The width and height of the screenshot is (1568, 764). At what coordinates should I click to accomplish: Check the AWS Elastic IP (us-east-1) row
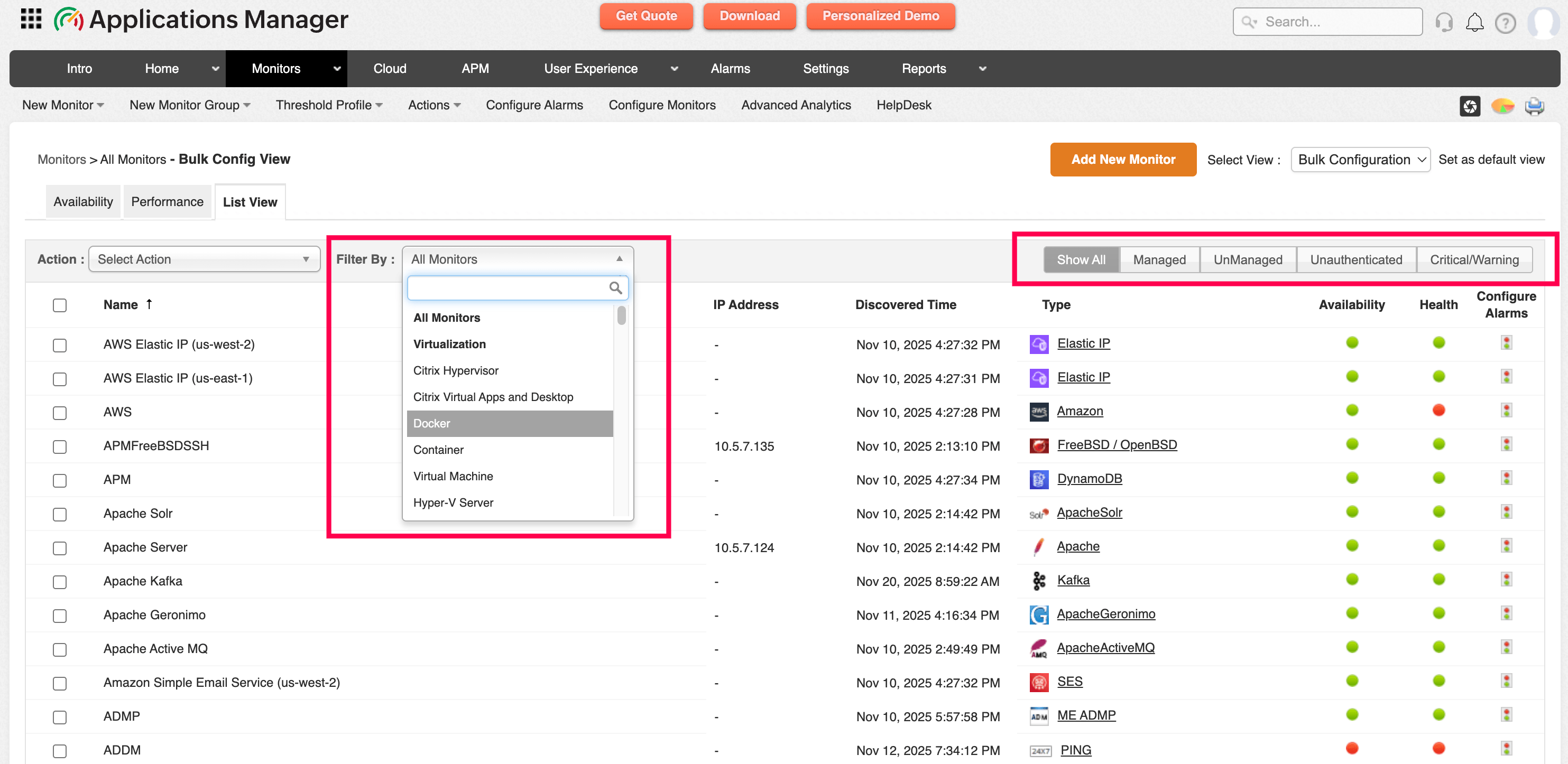pyautogui.click(x=60, y=379)
